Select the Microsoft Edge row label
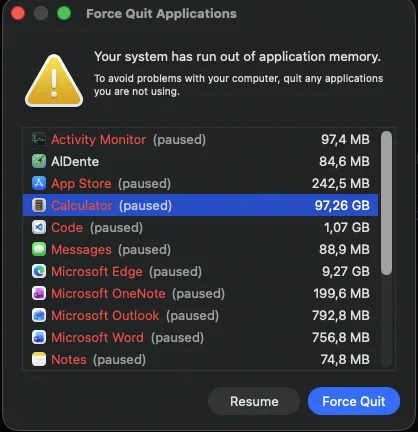 coord(97,272)
